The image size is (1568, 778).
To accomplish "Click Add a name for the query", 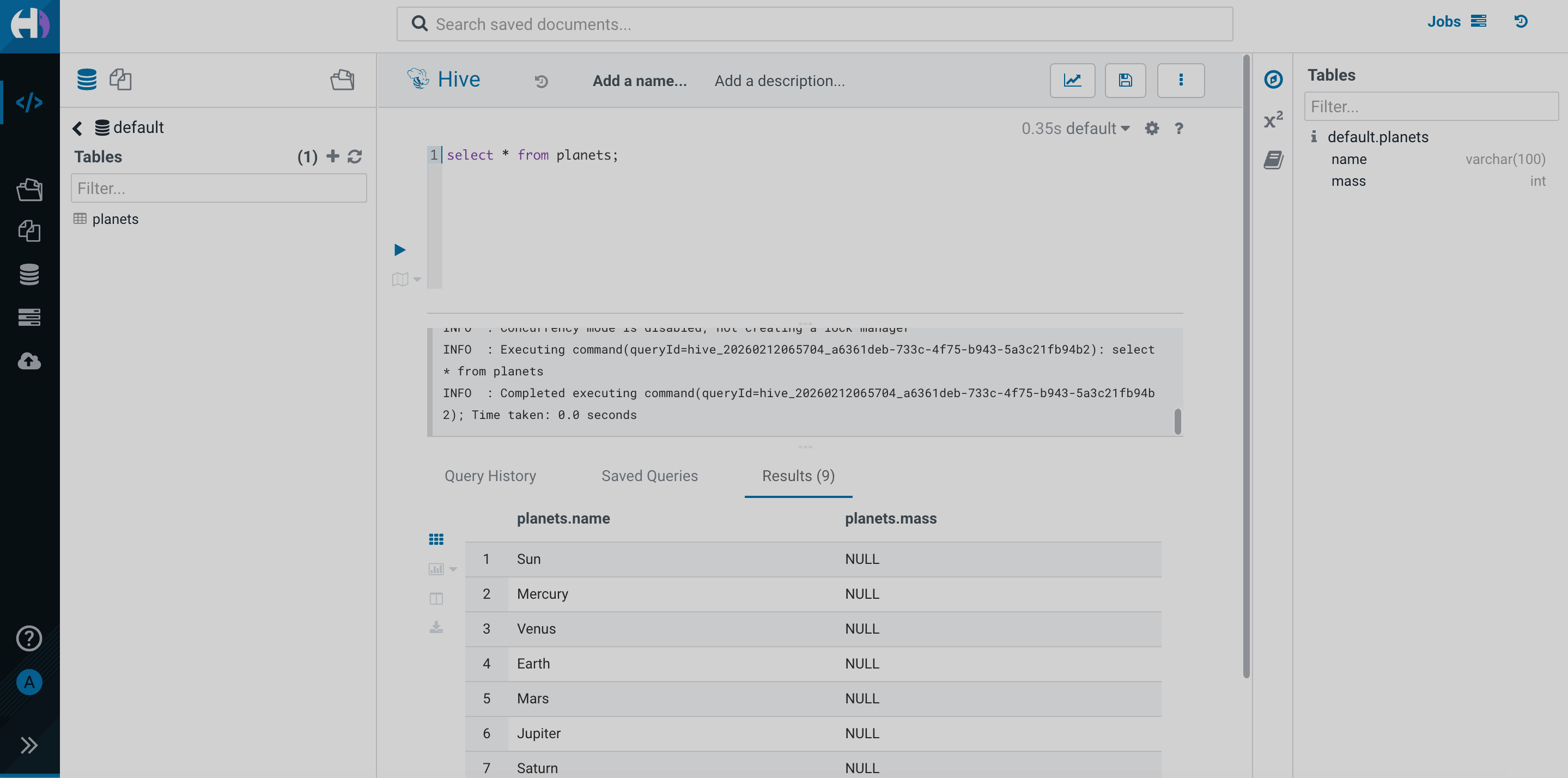I will (x=640, y=80).
